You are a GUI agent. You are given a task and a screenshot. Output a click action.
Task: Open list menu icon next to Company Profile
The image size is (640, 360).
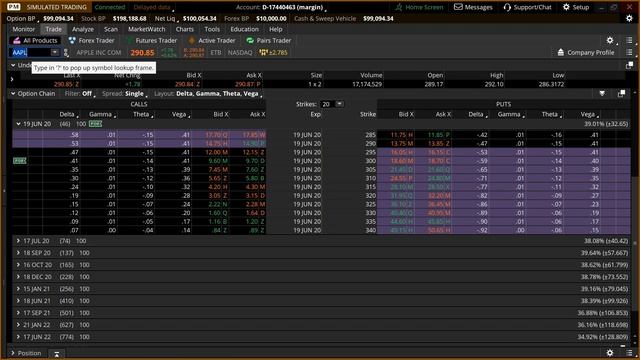click(x=629, y=53)
